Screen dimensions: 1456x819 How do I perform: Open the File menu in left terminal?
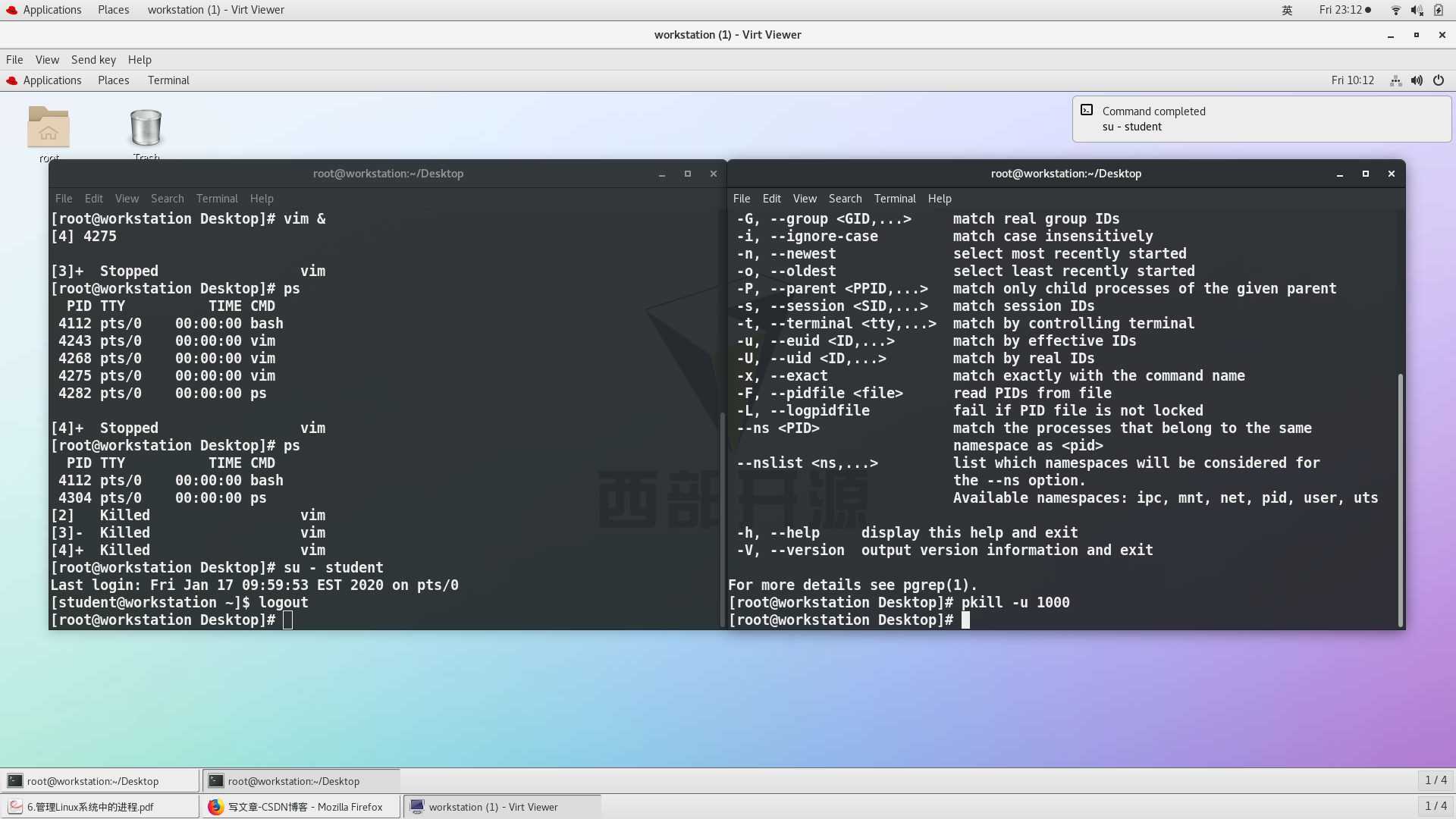pyautogui.click(x=63, y=198)
